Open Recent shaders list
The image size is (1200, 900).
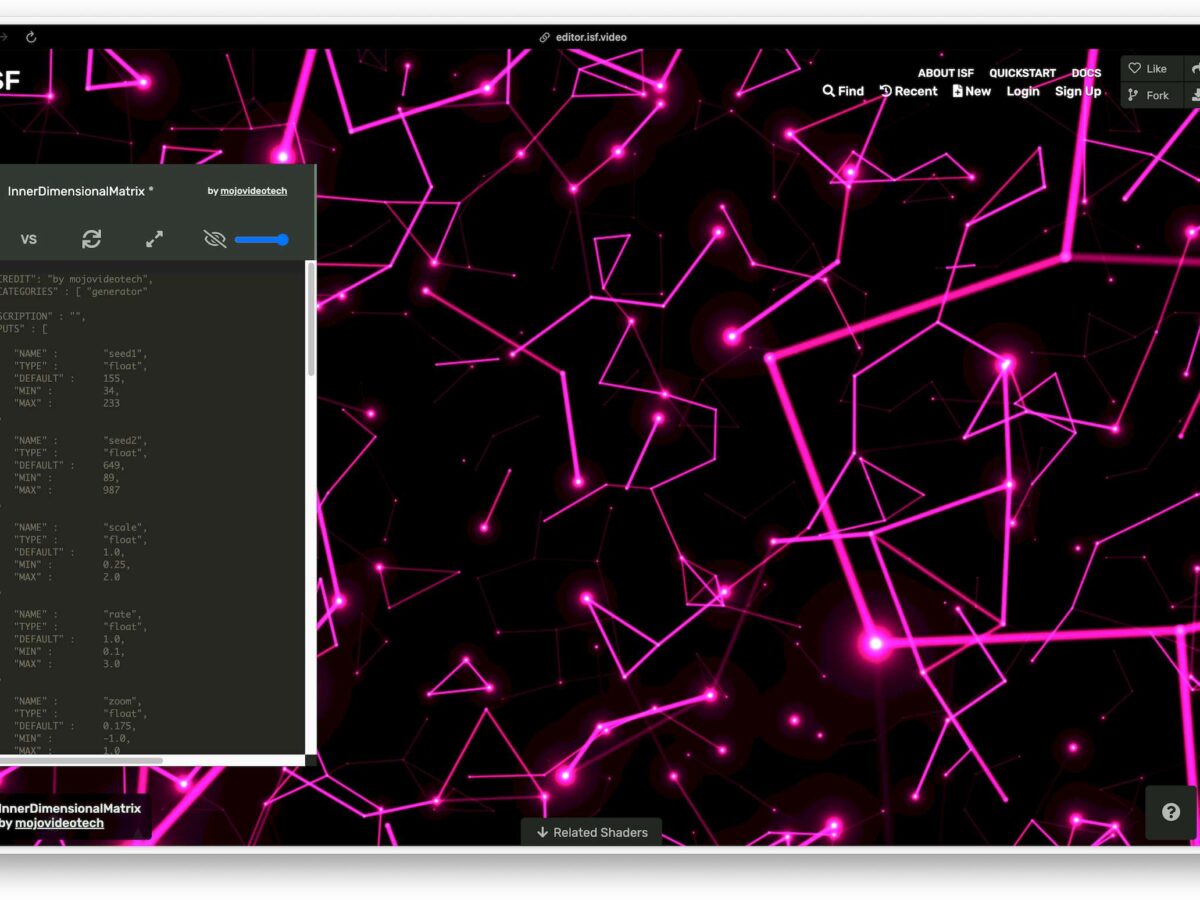point(908,91)
